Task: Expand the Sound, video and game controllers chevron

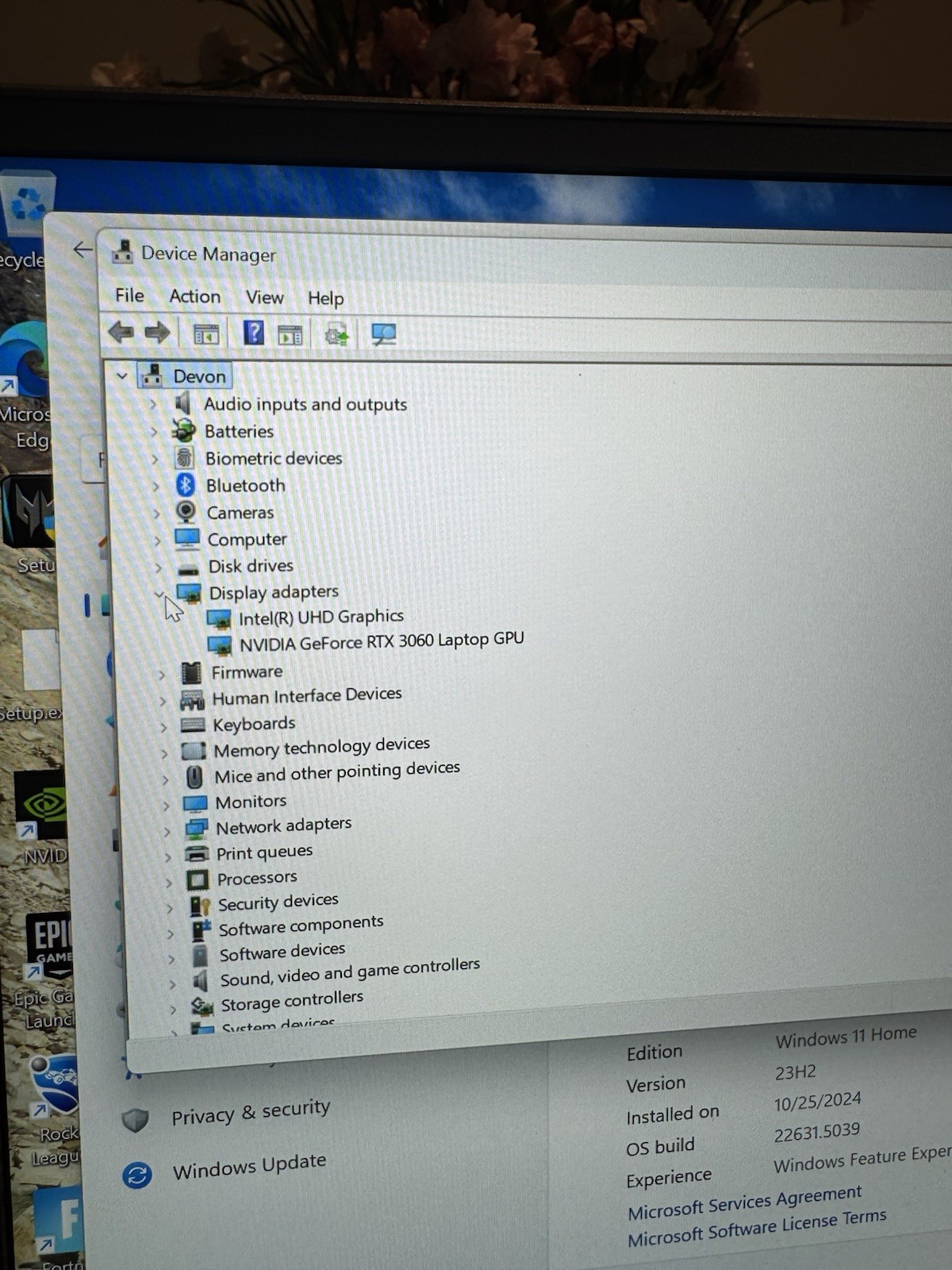Action: coord(172,984)
